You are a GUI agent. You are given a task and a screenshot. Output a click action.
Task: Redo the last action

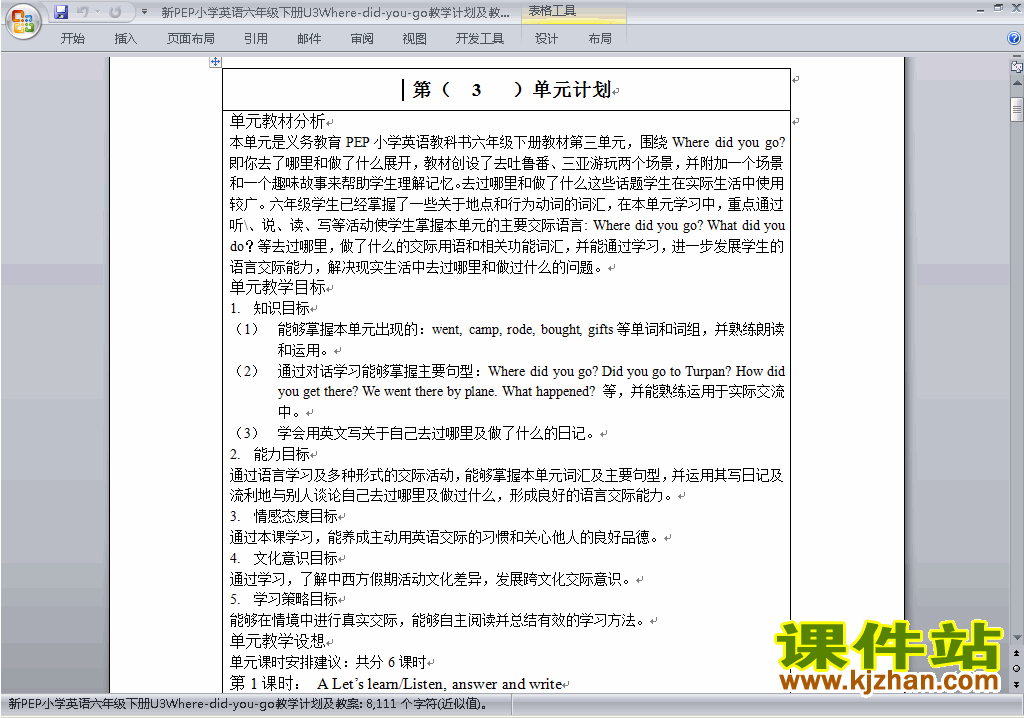(x=115, y=12)
